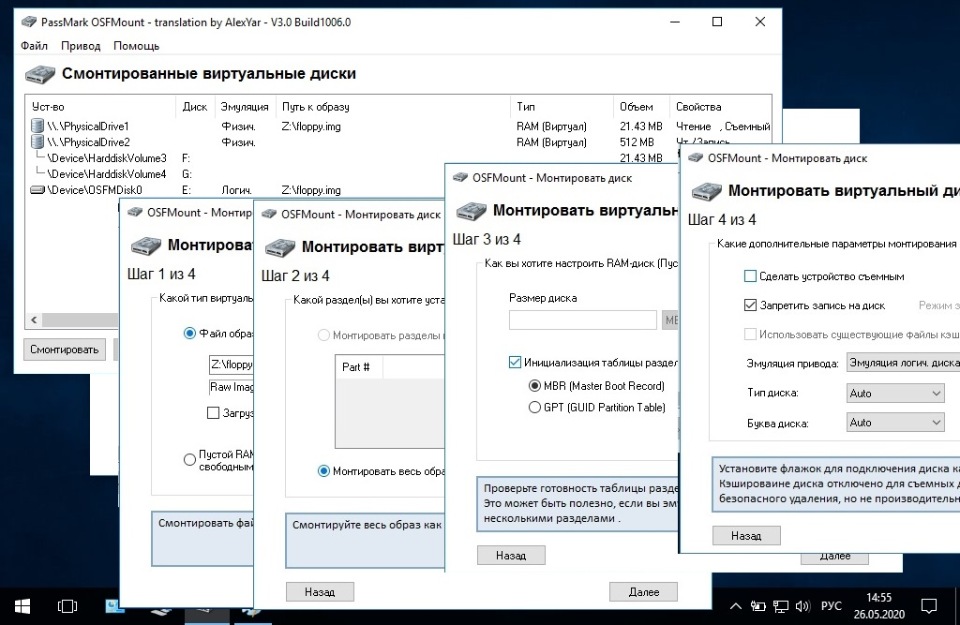This screenshot has width=960, height=625.
Task: Open the Помощь menu
Action: point(136,46)
